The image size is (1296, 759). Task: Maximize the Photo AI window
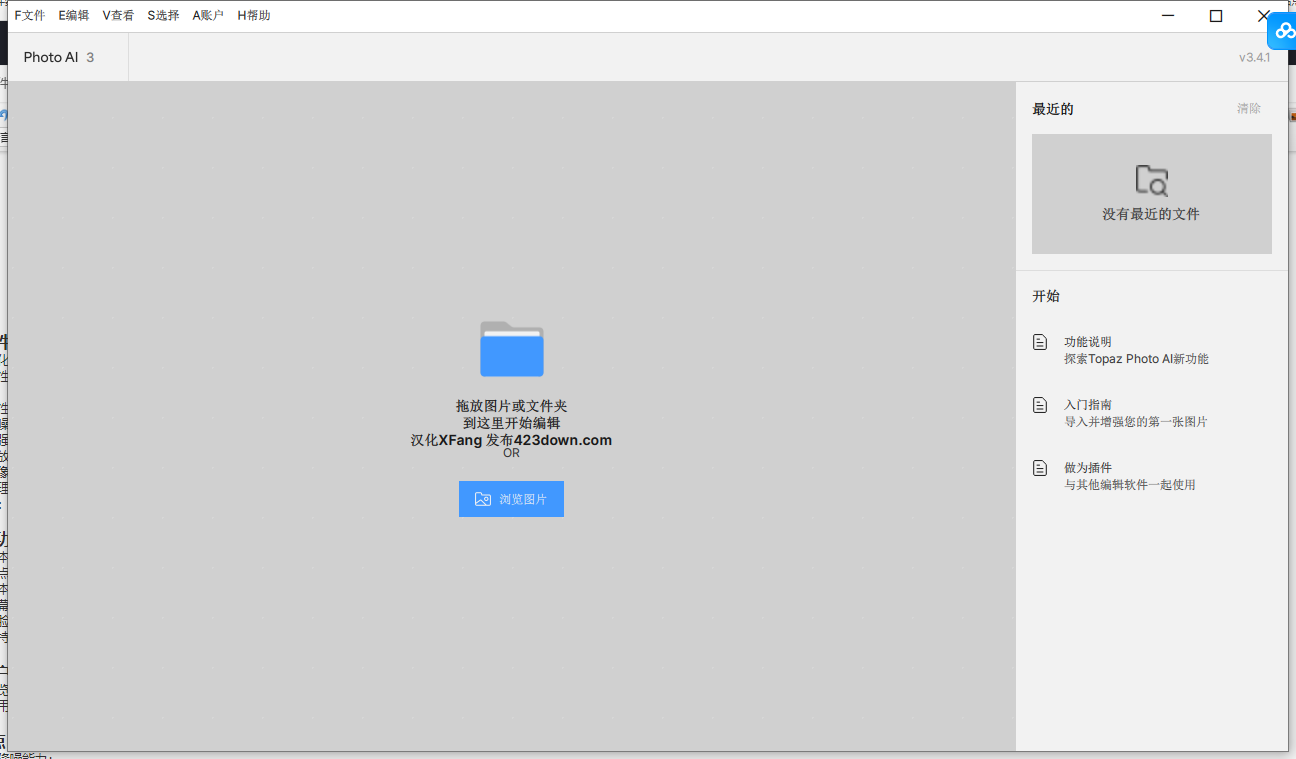click(x=1215, y=15)
